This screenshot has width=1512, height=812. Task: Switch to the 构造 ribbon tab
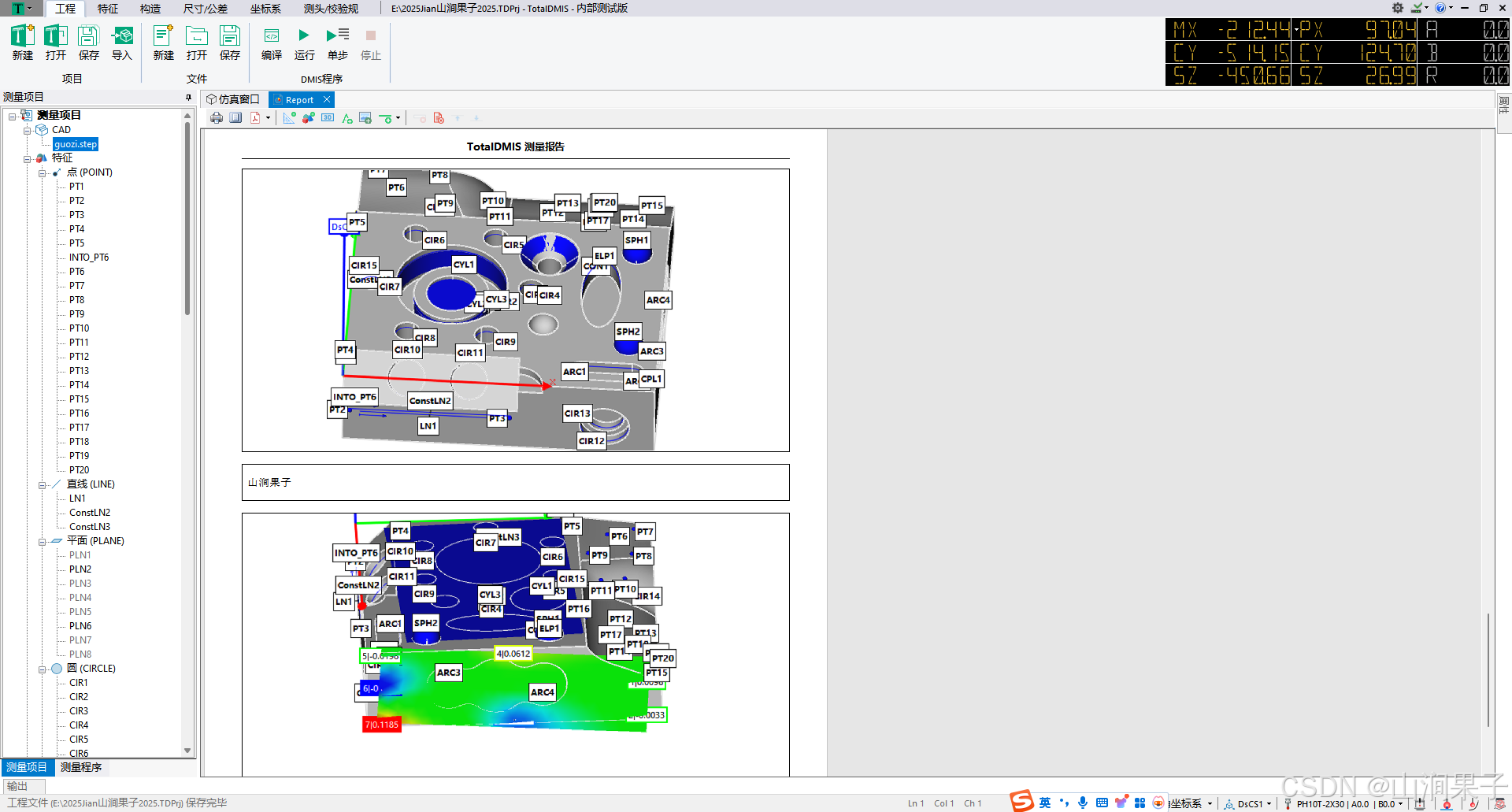[150, 8]
